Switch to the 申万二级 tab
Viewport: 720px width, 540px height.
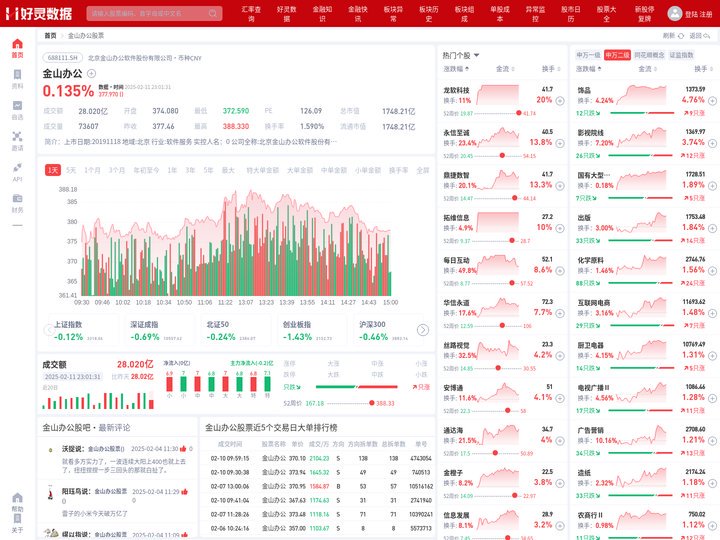[x=617, y=55]
